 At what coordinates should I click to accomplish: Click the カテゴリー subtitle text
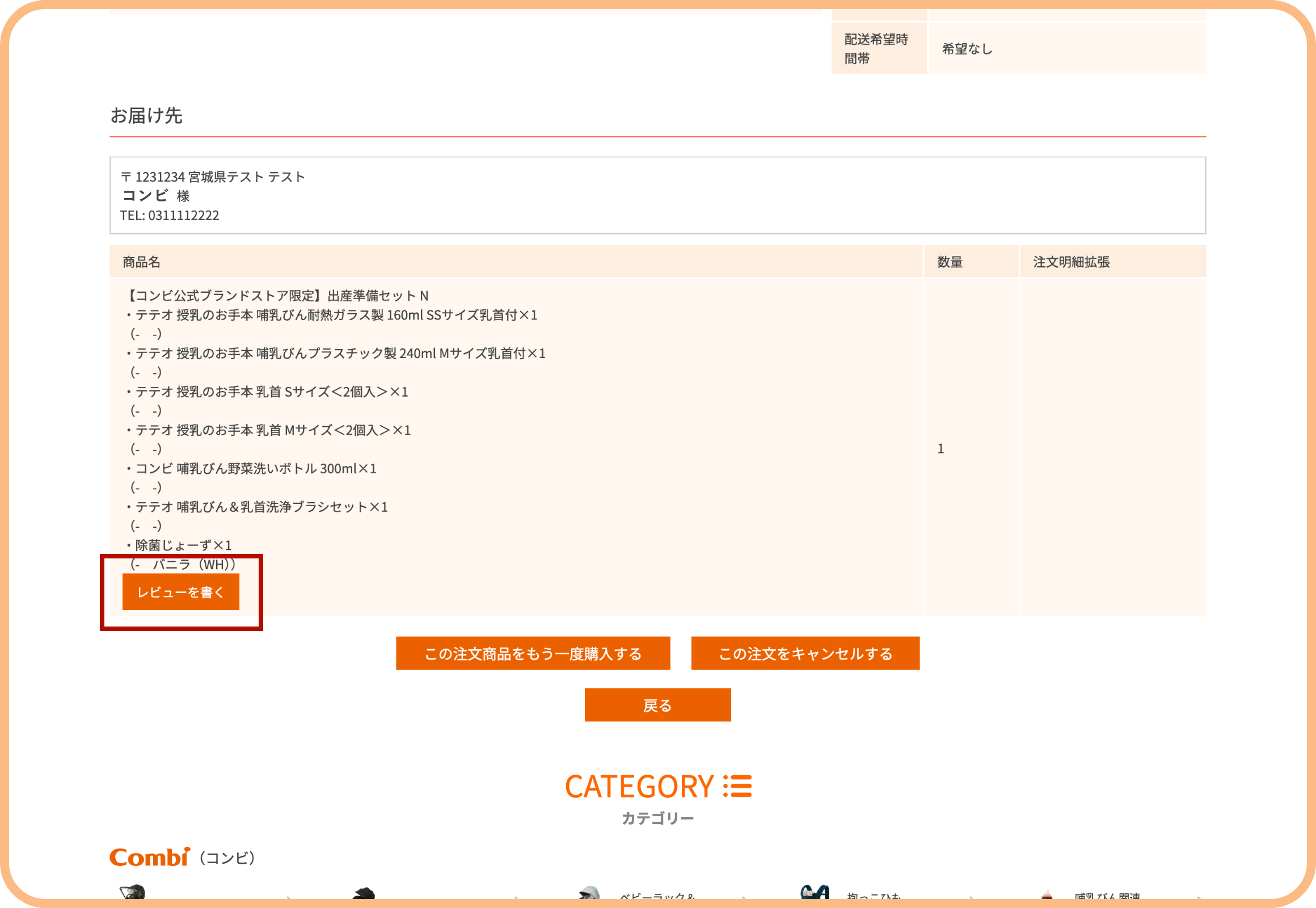coord(657,819)
